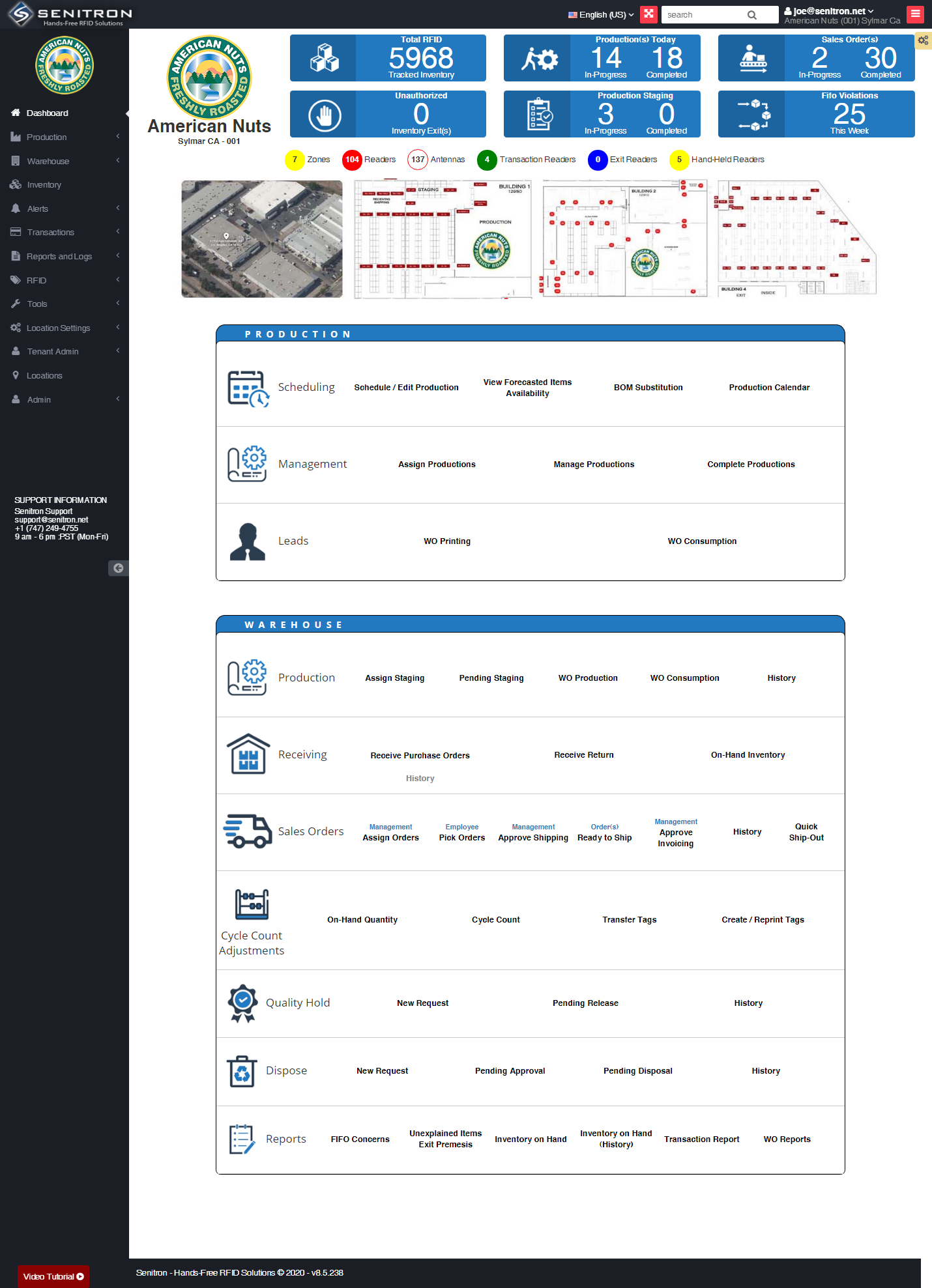Viewport: 932px width, 1288px height.
Task: Click the red Readers count badge
Action: point(352,160)
